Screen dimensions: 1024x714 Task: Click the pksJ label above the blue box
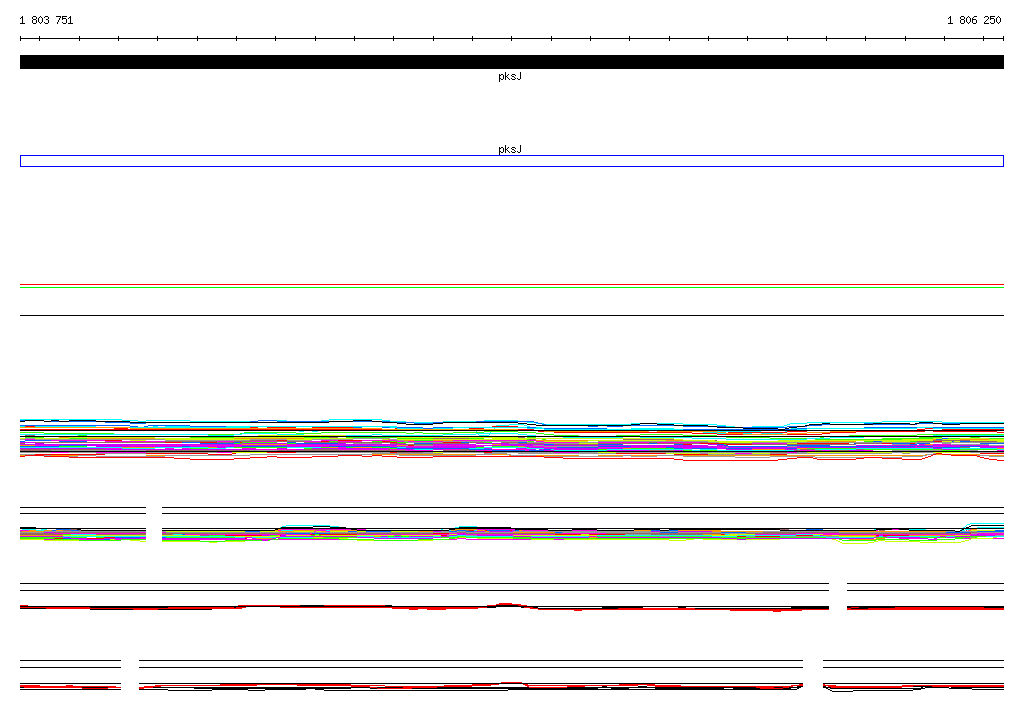[509, 150]
